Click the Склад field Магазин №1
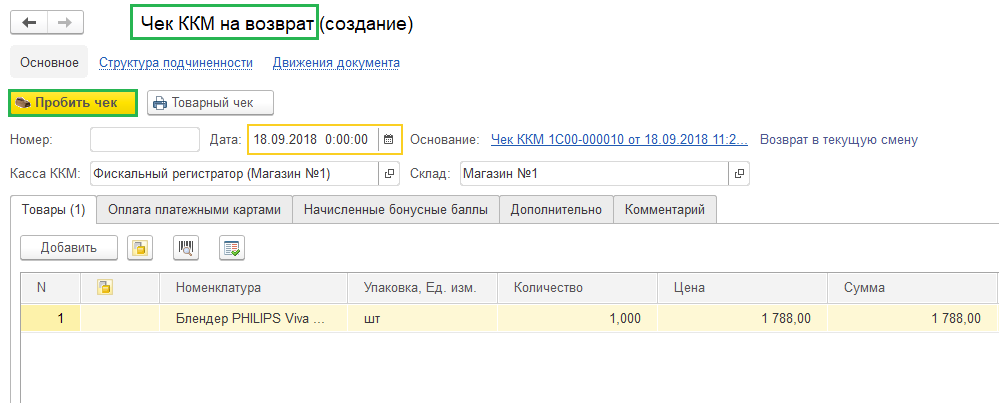 tap(594, 173)
